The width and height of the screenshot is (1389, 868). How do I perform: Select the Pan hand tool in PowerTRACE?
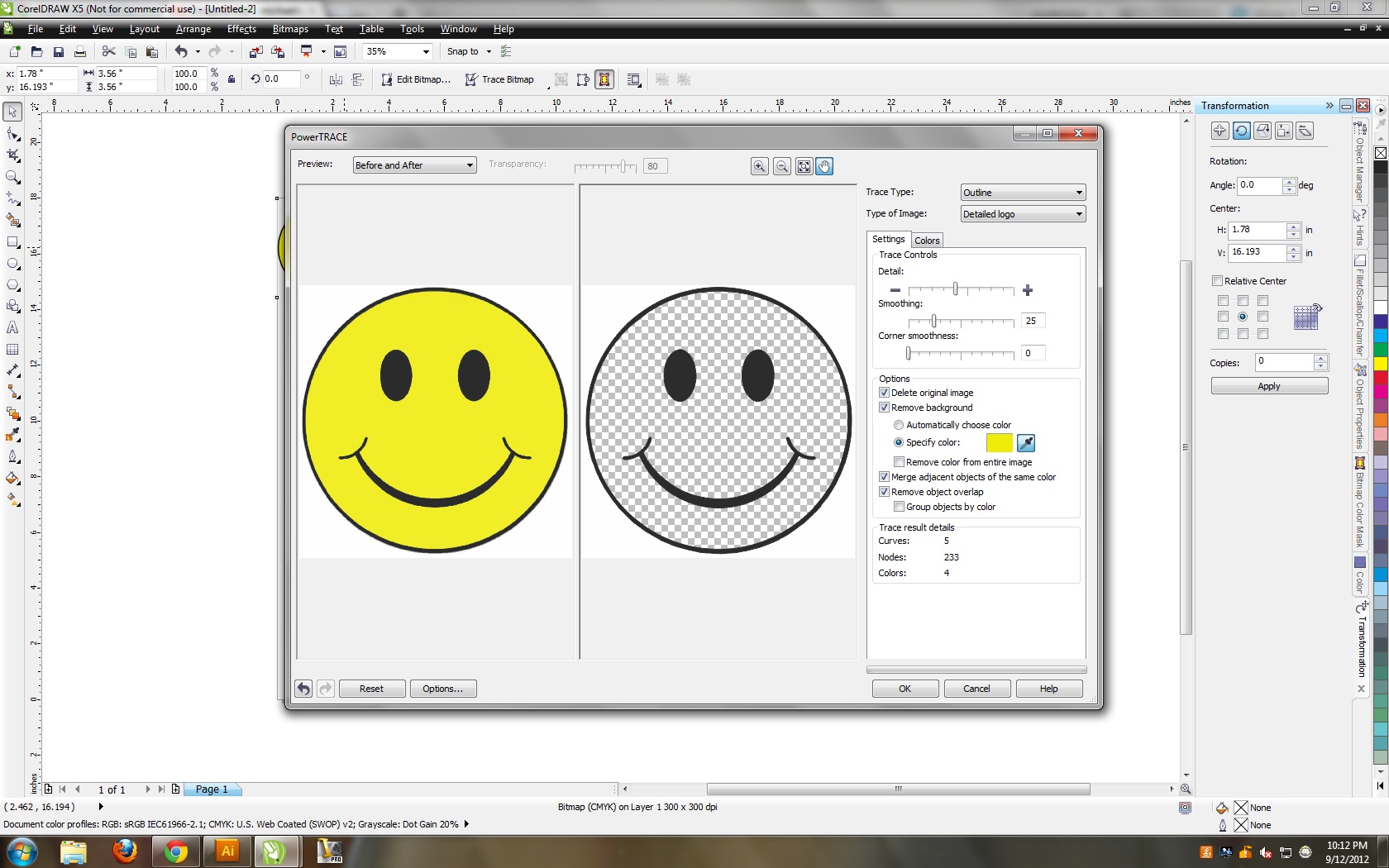tap(824, 166)
